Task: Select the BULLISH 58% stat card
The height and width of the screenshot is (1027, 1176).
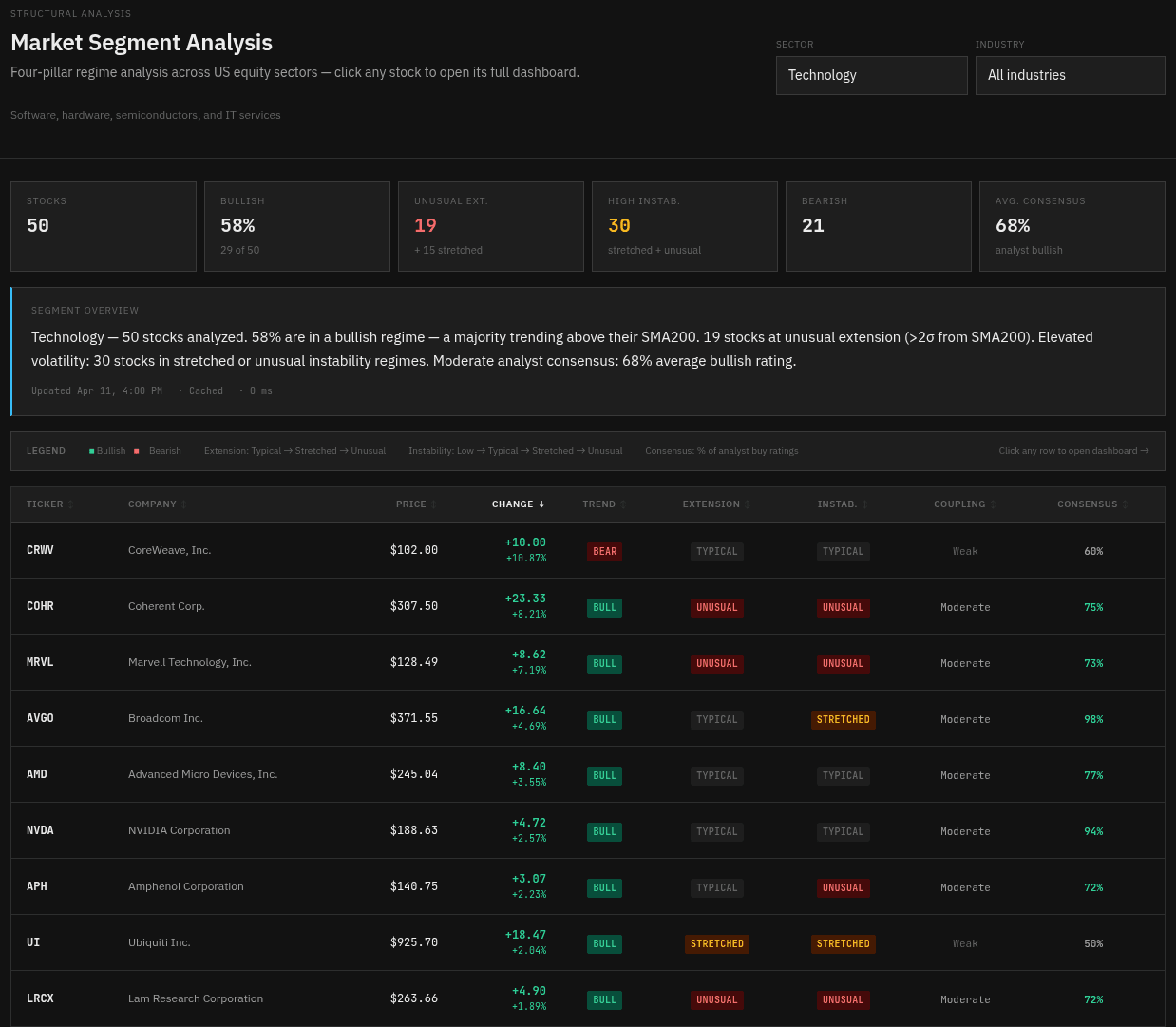Action: coord(296,226)
